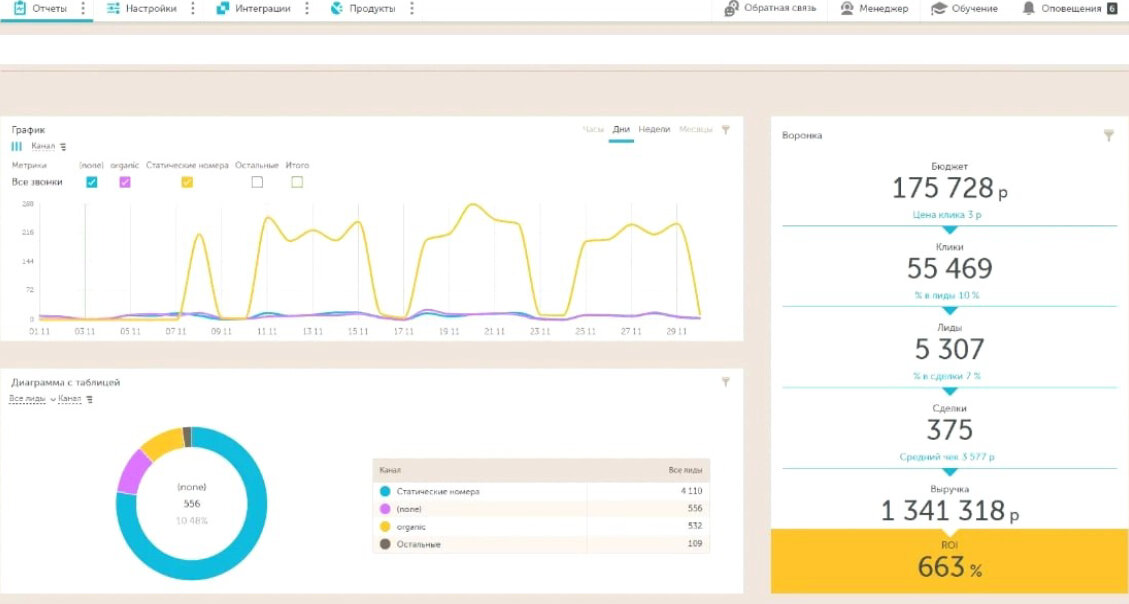Click the donut chart center label
The image size is (1129, 604).
pyautogui.click(x=192, y=503)
